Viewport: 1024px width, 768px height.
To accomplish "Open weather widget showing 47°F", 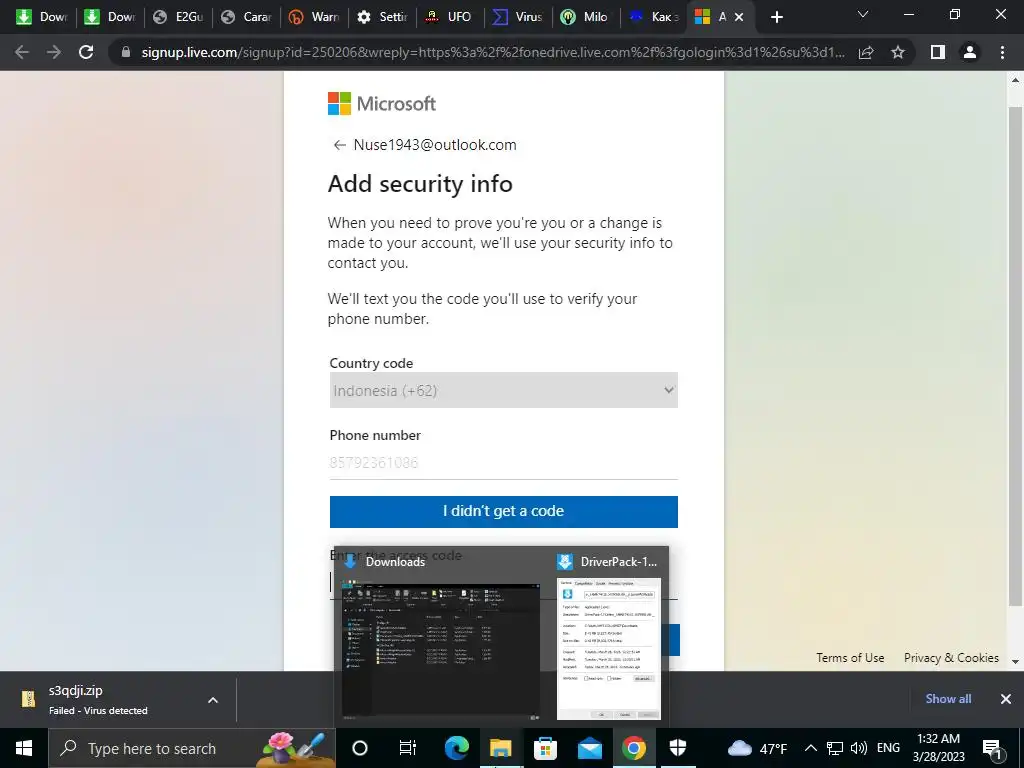I will pos(758,748).
